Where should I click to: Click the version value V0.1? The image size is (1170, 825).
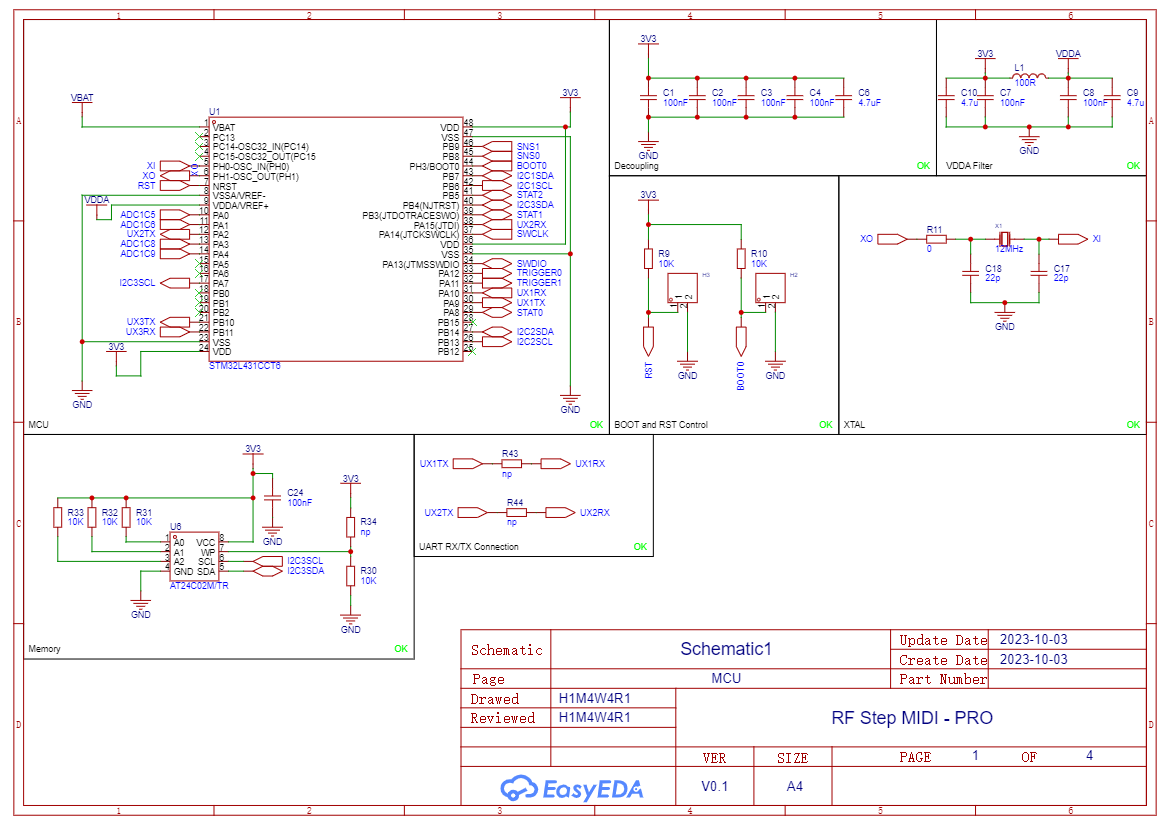[715, 786]
